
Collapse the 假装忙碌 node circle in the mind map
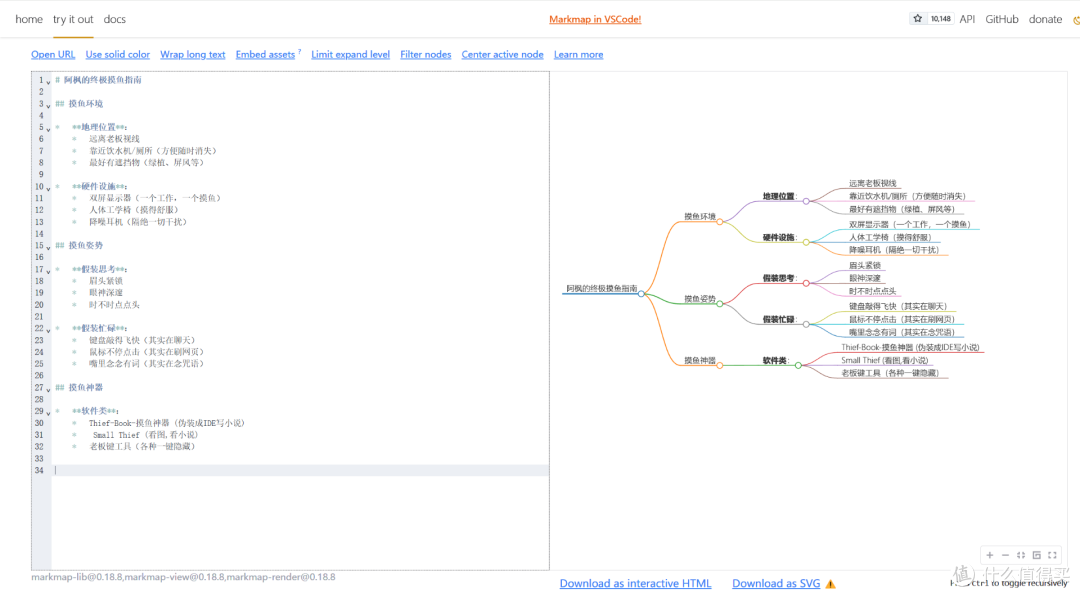[x=806, y=324]
